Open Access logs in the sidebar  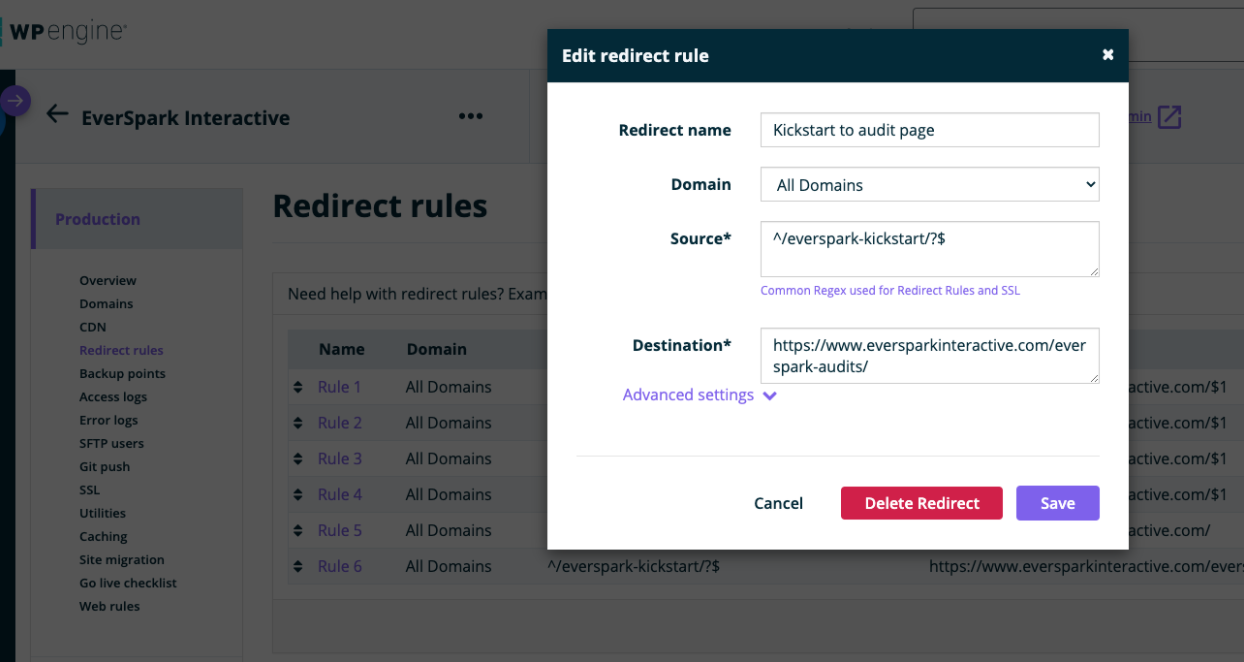point(113,397)
